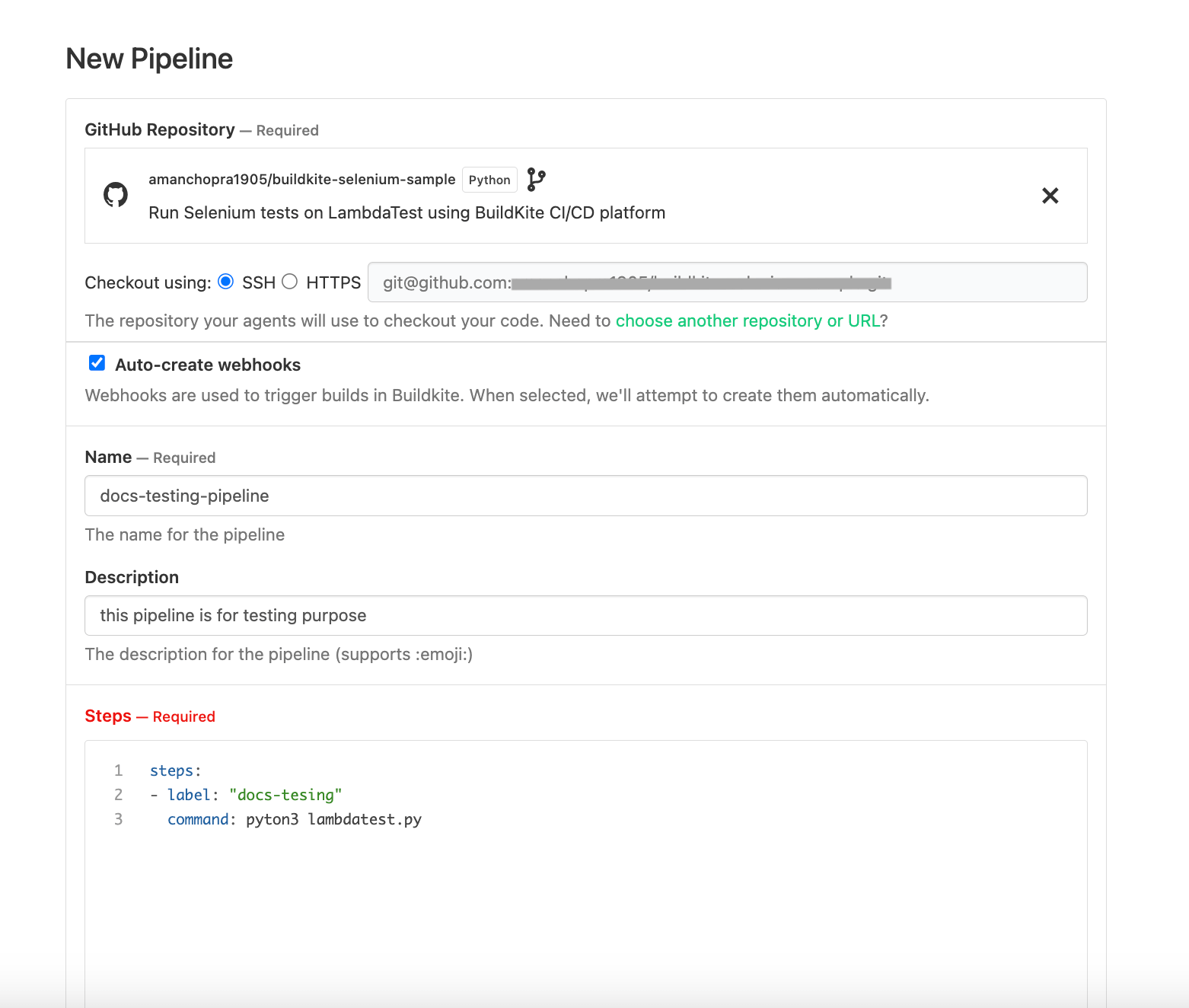The height and width of the screenshot is (1008, 1189).
Task: Click line number 1 in the YAML editor
Action: [x=119, y=770]
